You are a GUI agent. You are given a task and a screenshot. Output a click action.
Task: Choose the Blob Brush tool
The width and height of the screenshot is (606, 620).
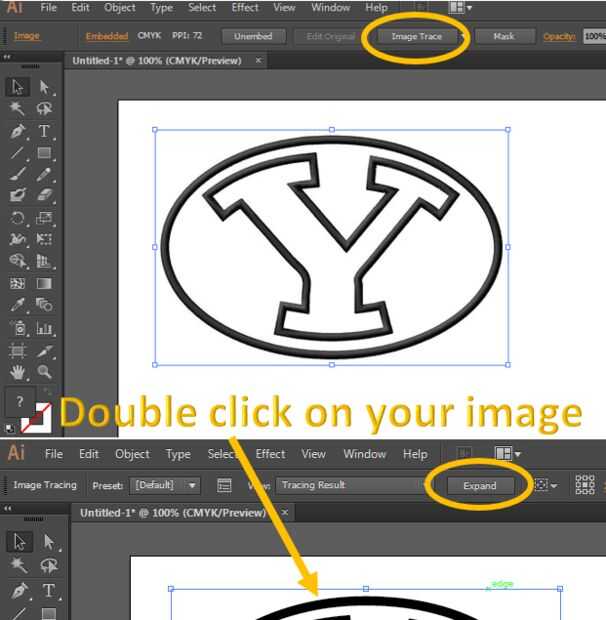(x=17, y=195)
